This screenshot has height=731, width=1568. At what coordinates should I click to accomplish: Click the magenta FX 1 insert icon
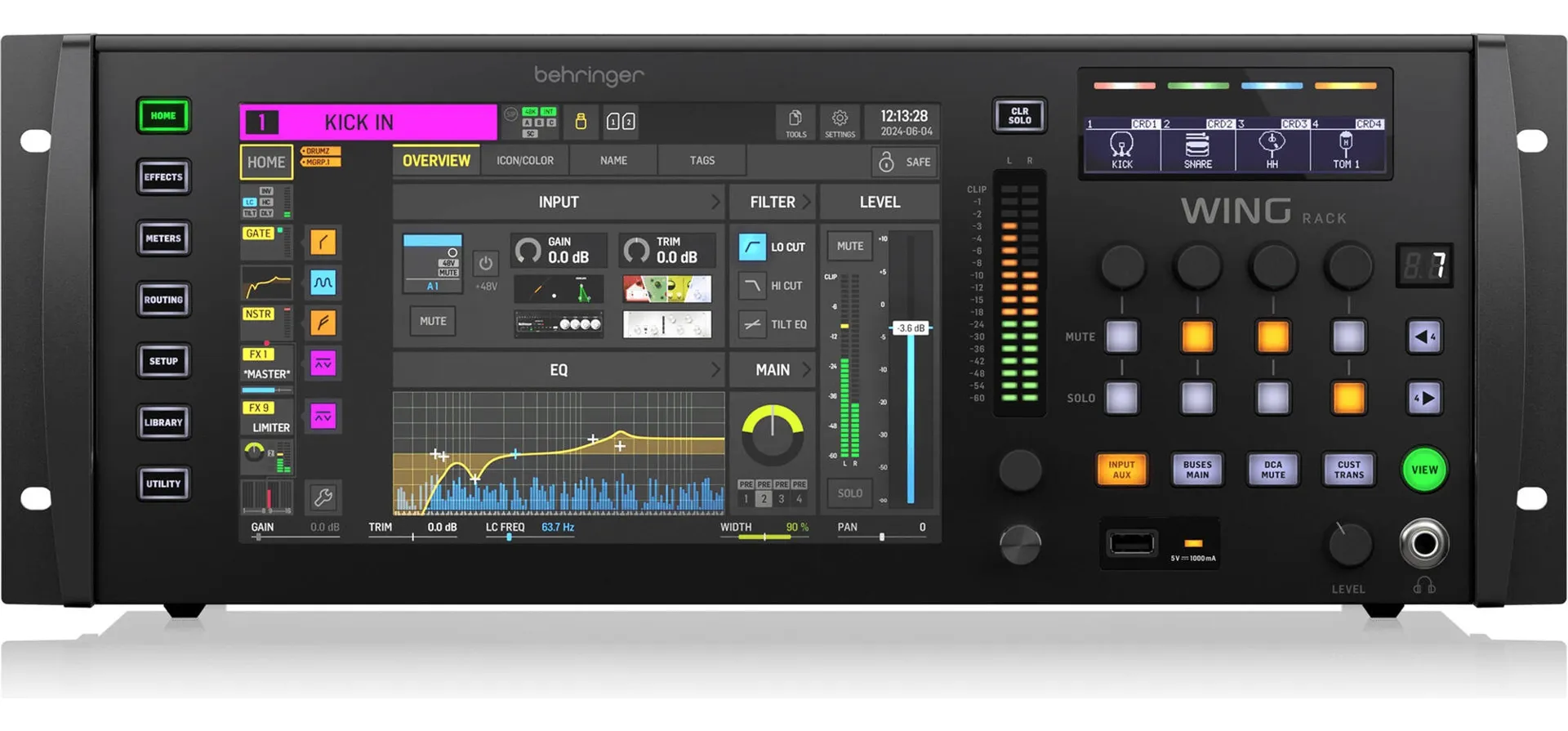click(x=323, y=363)
